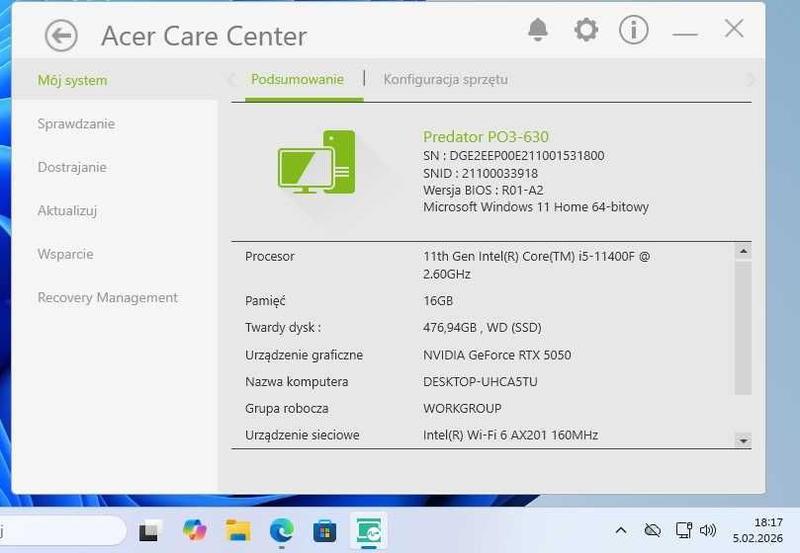800x553 pixels.
Task: Click the spec list scrollbar thumb
Action: (x=743, y=328)
